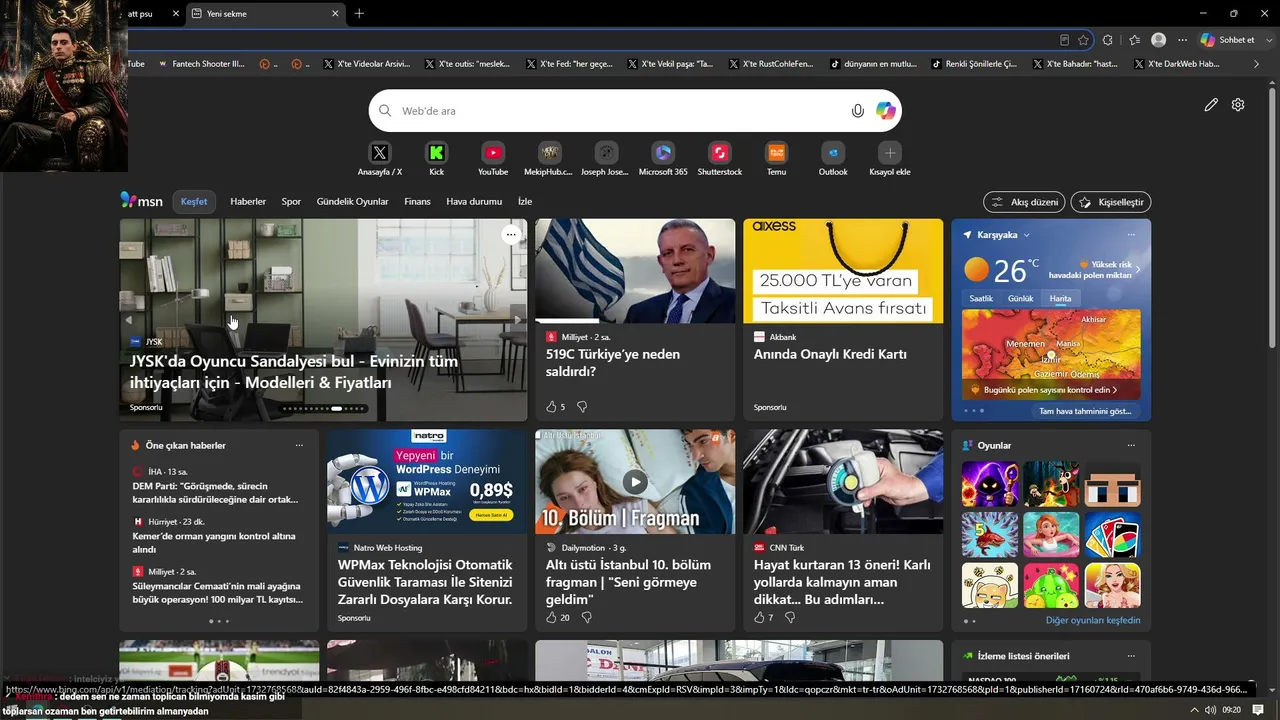This screenshot has height=720, width=1280.
Task: Select the Harita weather map tab
Action: click(1060, 299)
